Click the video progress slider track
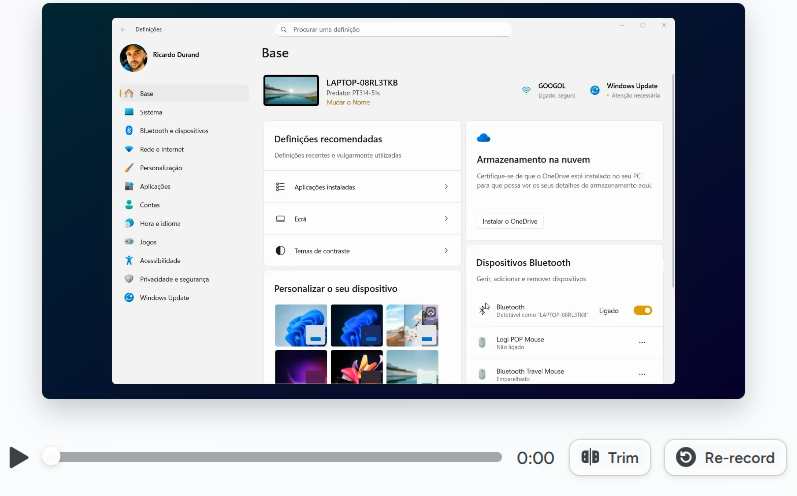797x496 pixels. (276, 457)
